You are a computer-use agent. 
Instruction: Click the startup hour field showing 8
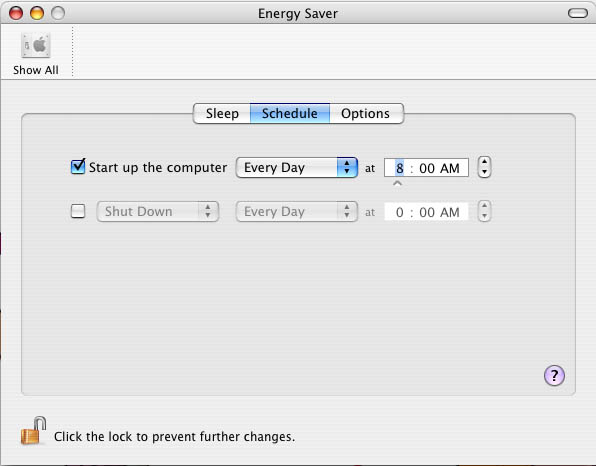[x=399, y=168]
